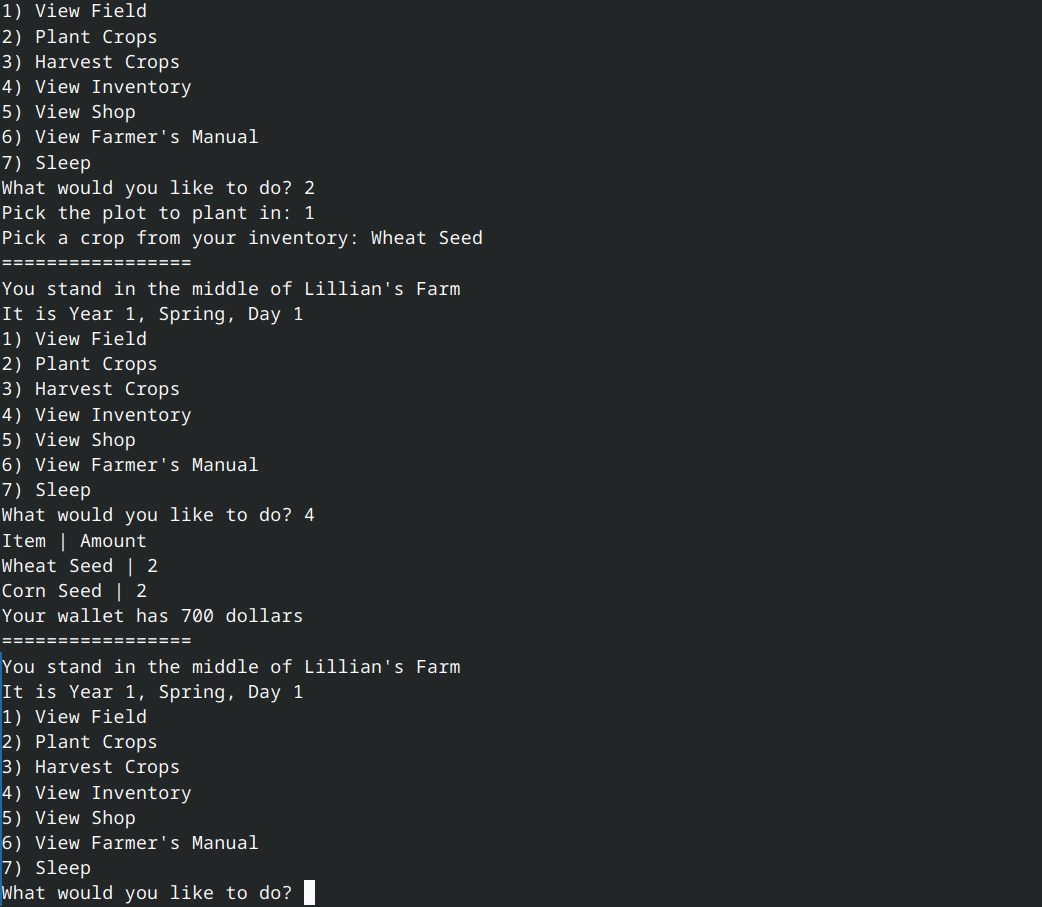Image resolution: width=1042 pixels, height=907 pixels.
Task: Select "6) View Farmer's Manual" in the last menu
Action: click(130, 843)
